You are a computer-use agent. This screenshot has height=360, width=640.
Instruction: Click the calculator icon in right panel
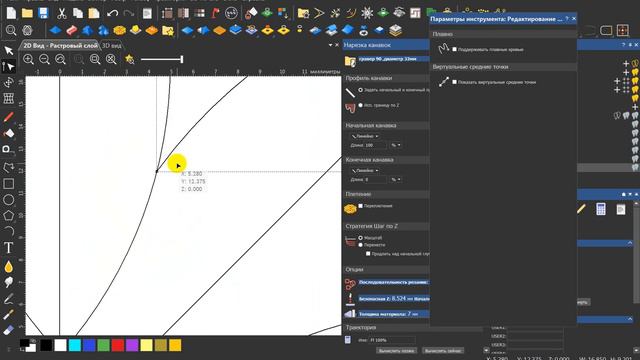(x=601, y=209)
